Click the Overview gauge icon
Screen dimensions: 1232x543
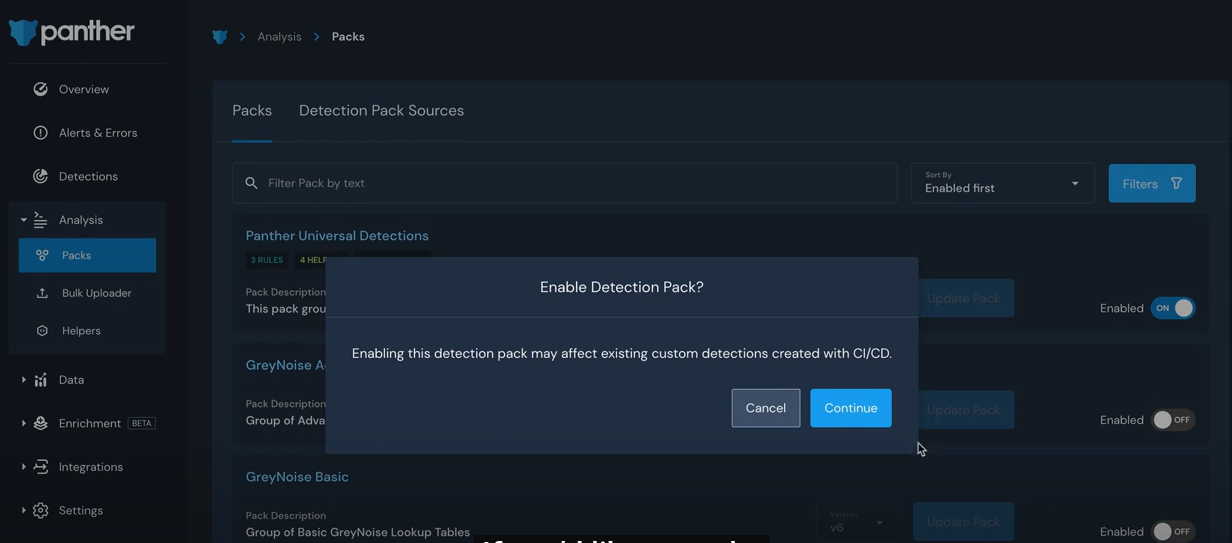click(x=41, y=89)
